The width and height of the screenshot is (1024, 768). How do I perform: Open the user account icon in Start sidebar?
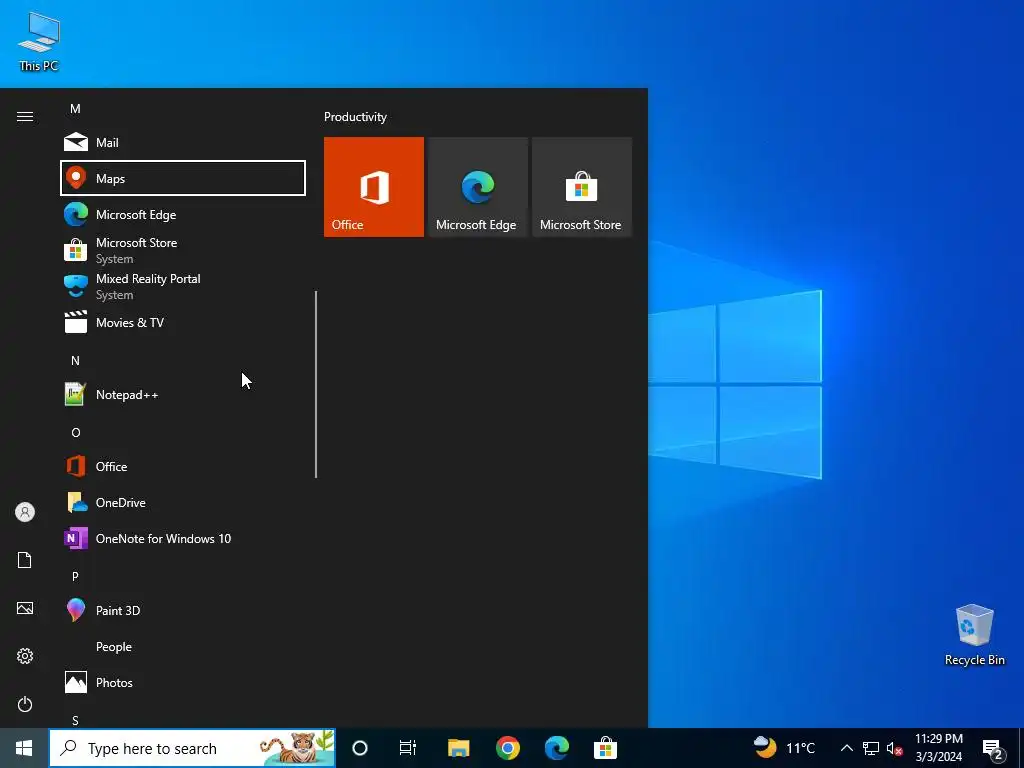[25, 512]
